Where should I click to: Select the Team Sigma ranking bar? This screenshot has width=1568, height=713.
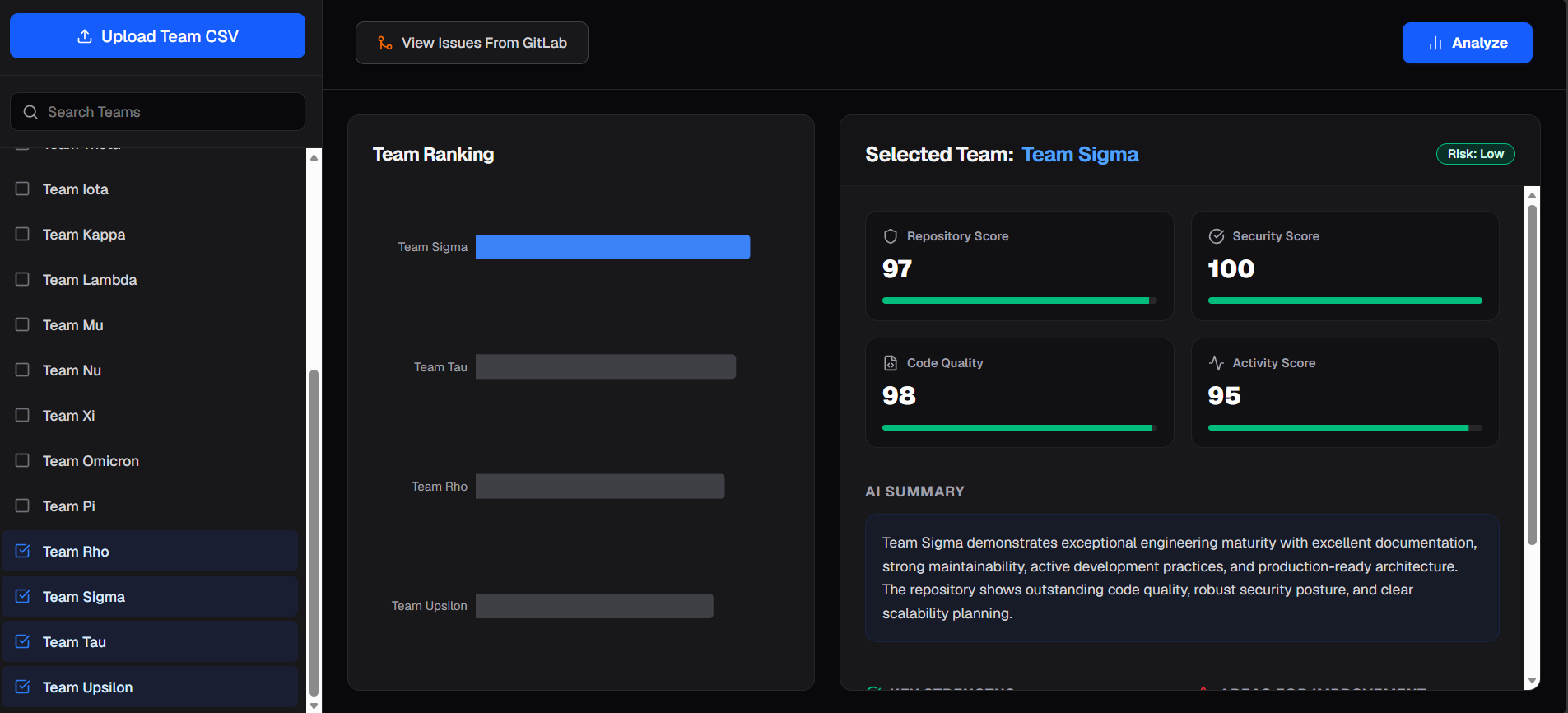[612, 247]
